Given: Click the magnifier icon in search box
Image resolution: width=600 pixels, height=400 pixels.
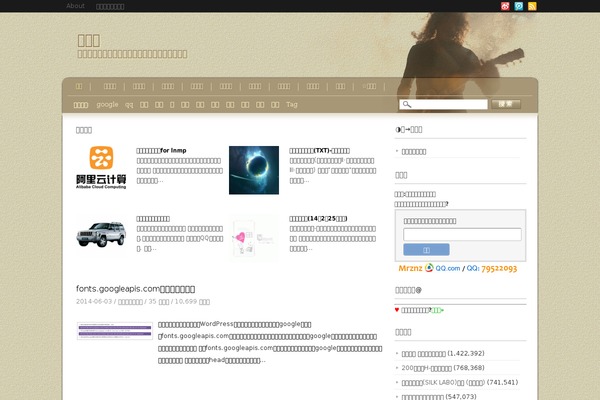Looking at the screenshot, I should tap(407, 104).
